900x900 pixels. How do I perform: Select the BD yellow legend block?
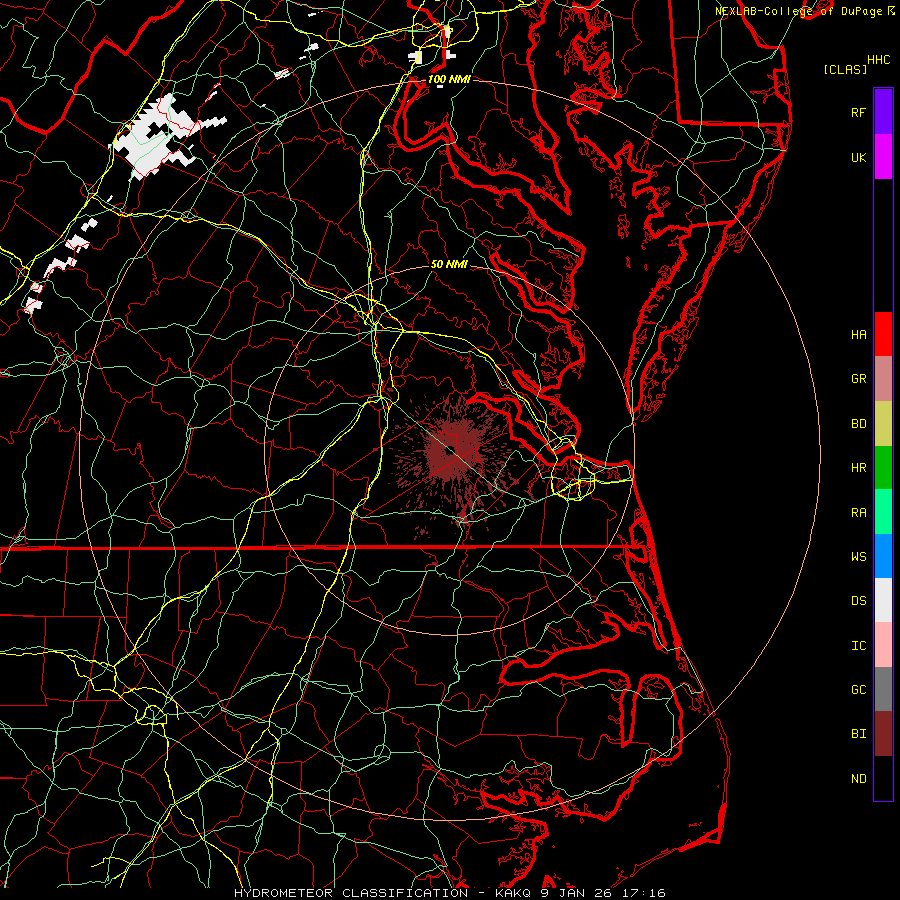(883, 424)
